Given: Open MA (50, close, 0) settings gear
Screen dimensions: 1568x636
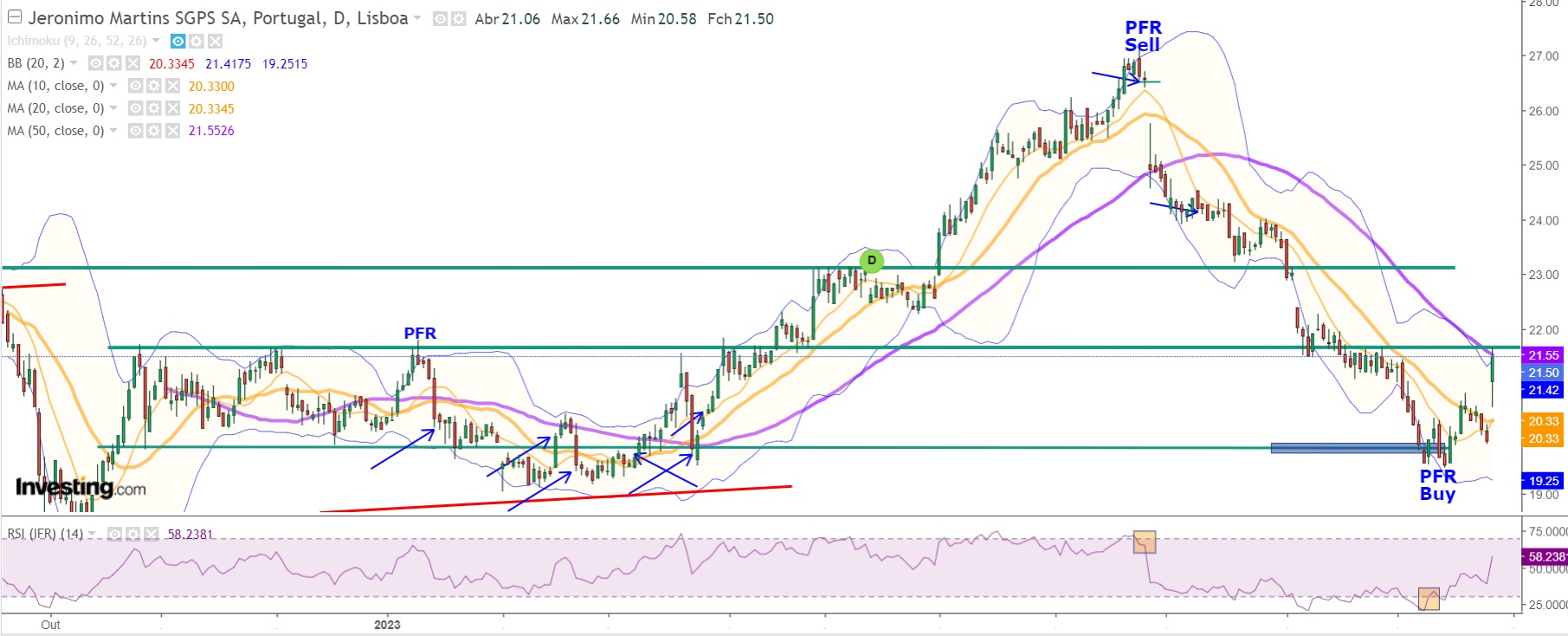Looking at the screenshot, I should click(x=153, y=131).
